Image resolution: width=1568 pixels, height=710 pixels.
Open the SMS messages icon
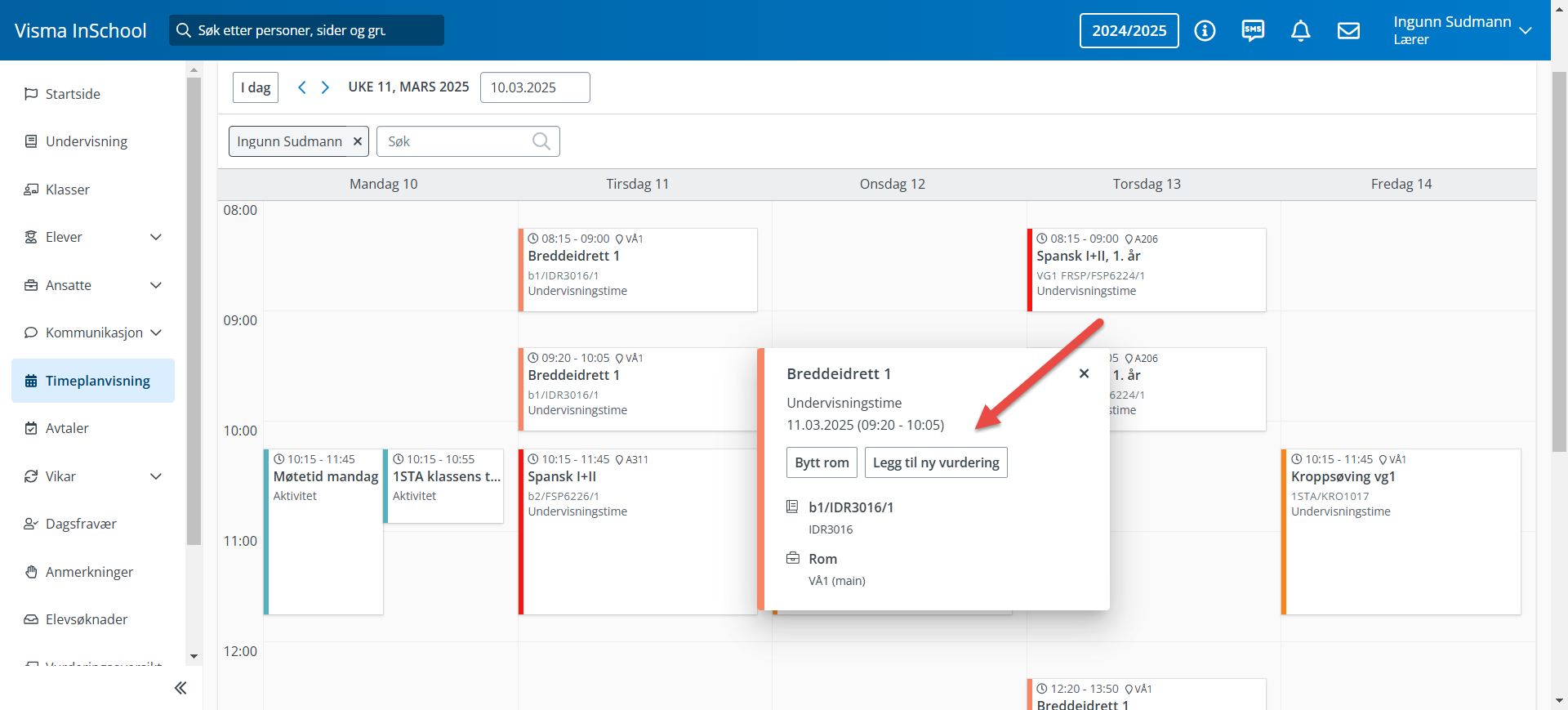pyautogui.click(x=1253, y=31)
